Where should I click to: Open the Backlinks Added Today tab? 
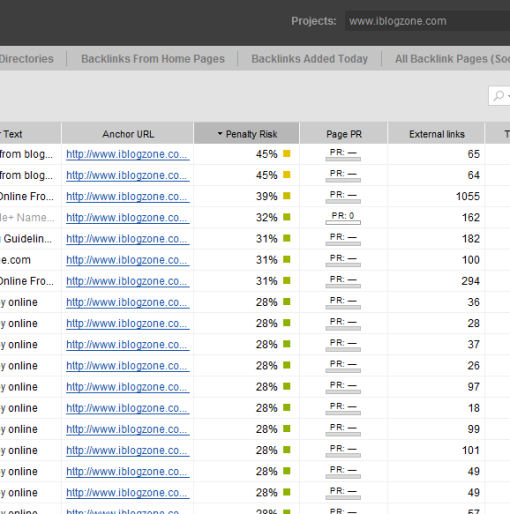coord(310,59)
